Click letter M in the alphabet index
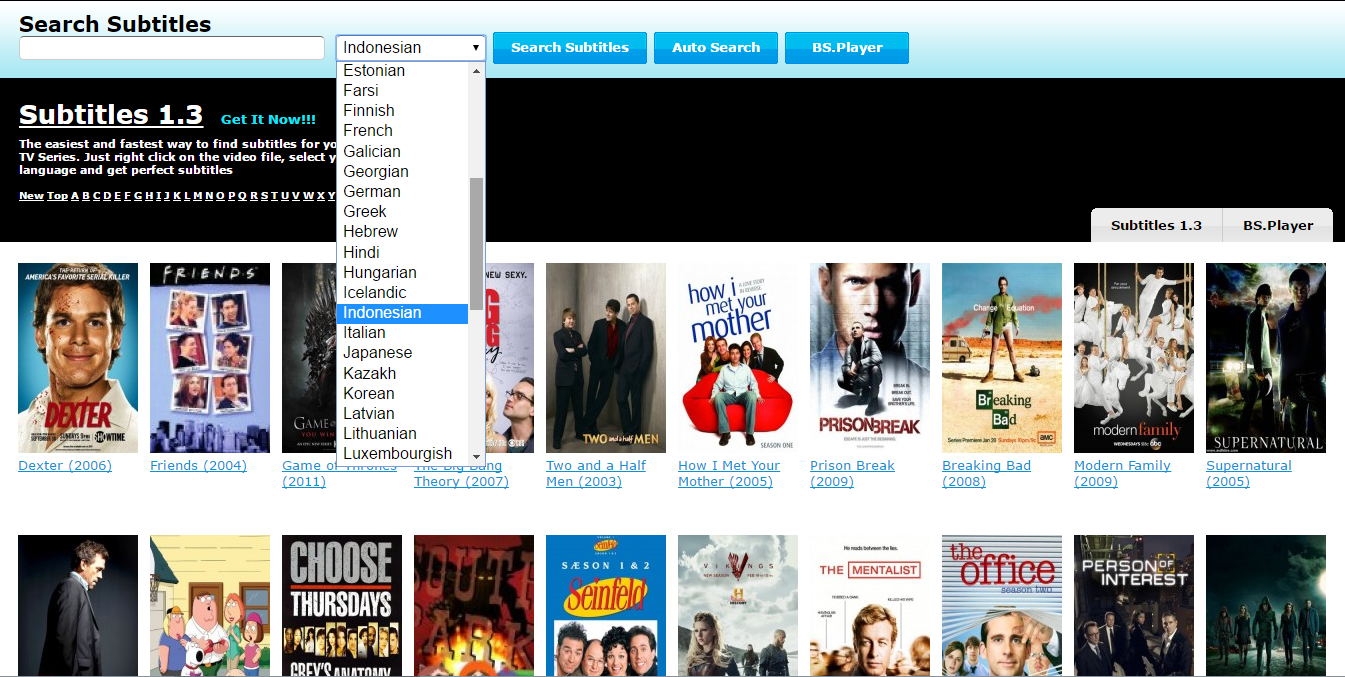 click(197, 196)
